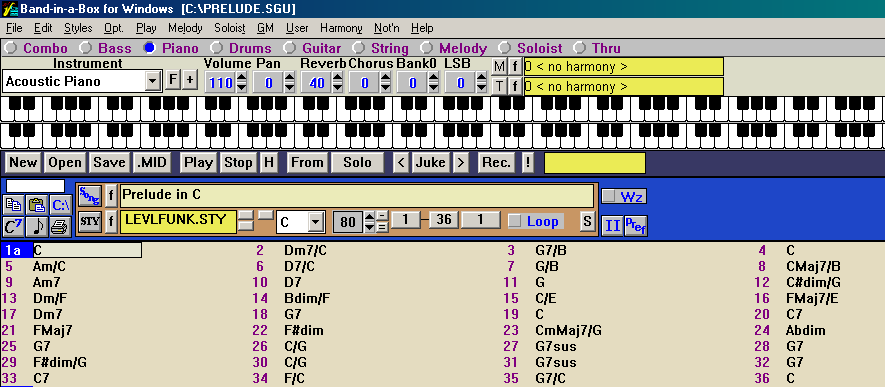Click the paste clipboard icon
This screenshot has width=885, height=387.
pyautogui.click(x=37, y=205)
